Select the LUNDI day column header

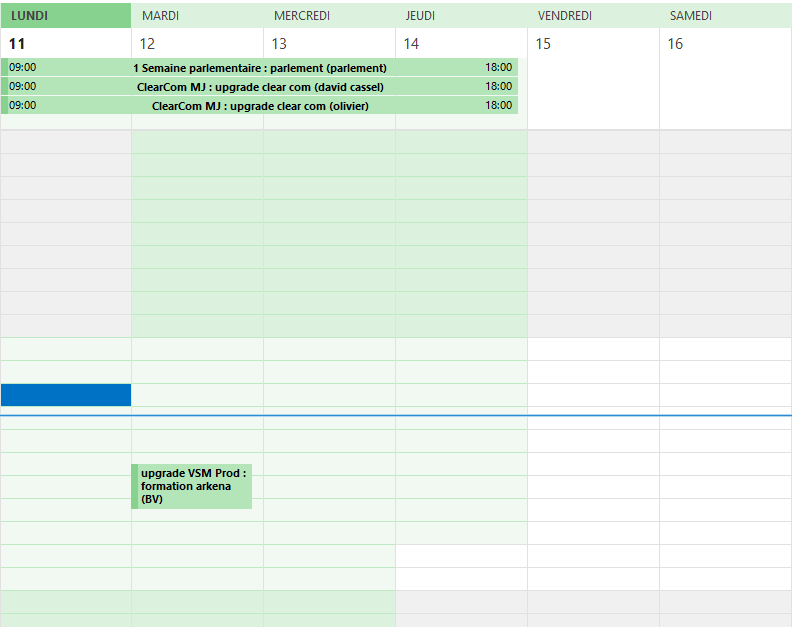tap(30, 16)
